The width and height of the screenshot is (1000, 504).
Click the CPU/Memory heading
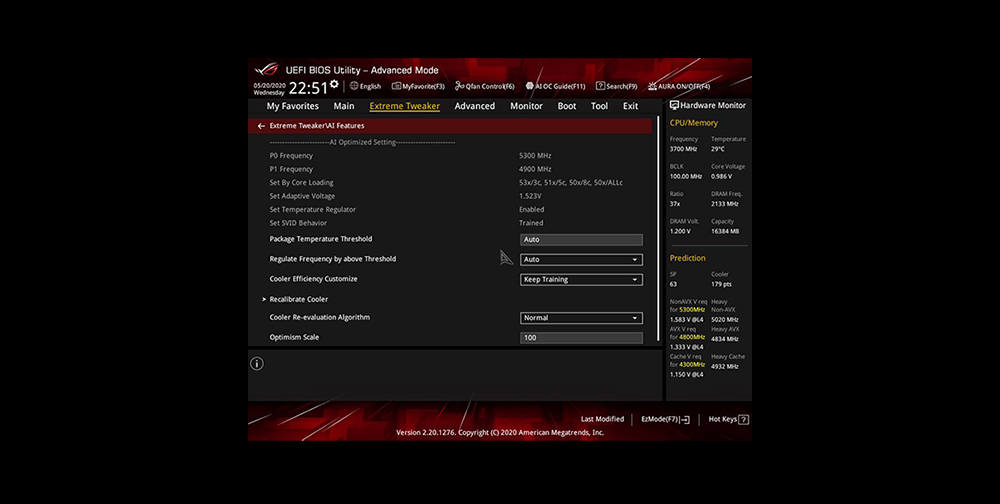click(x=693, y=122)
